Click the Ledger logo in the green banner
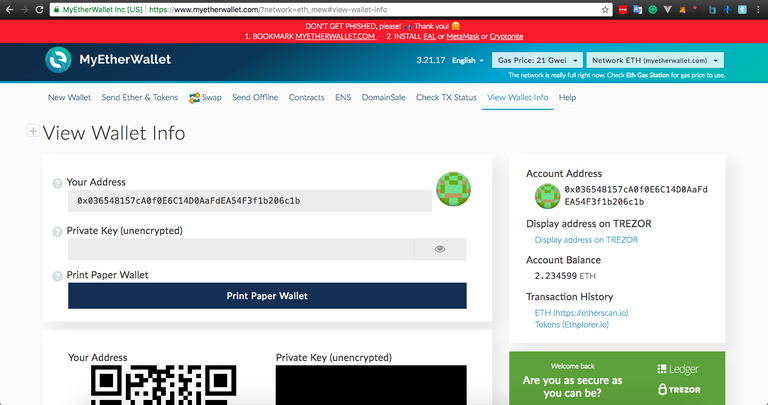This screenshot has width=768, height=405. (677, 369)
